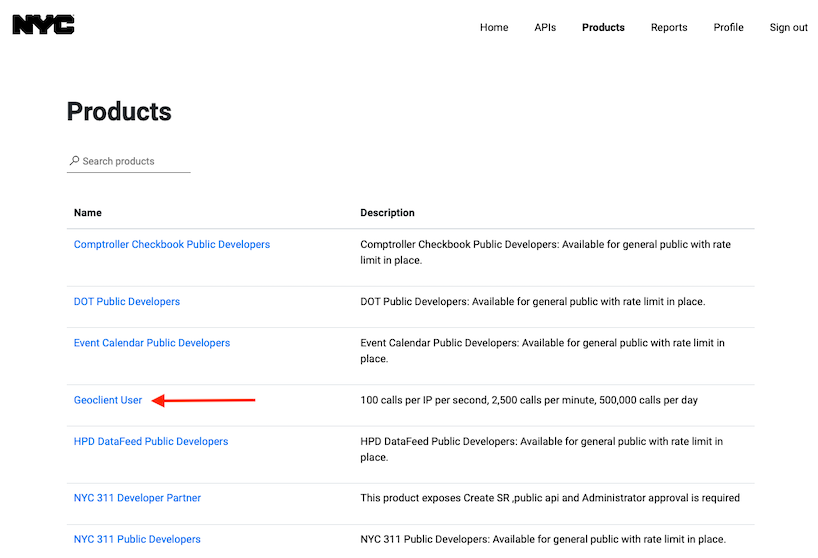Focus the Search products field
The width and height of the screenshot is (818, 558).
(x=129, y=161)
